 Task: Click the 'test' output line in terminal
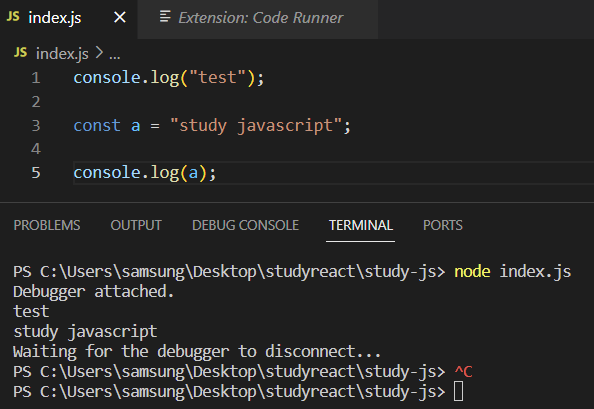pos(31,312)
